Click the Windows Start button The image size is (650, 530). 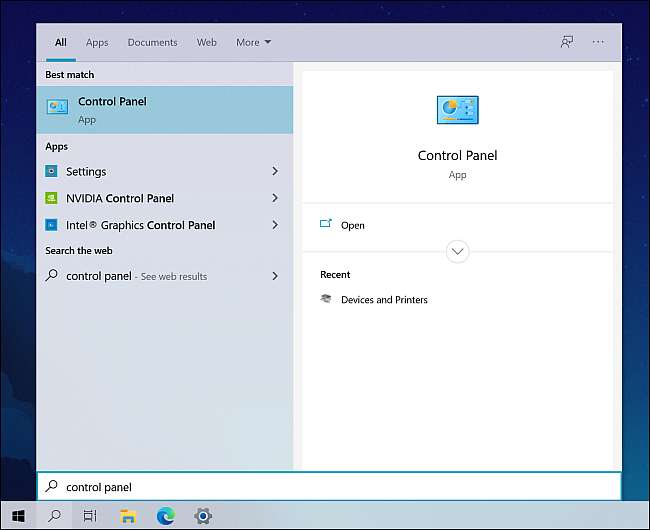pos(18,516)
